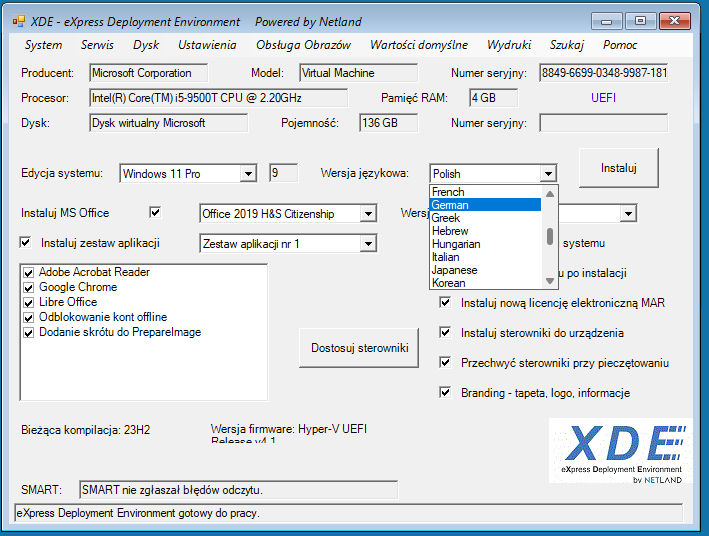709x536 pixels.
Task: Open the Ustawienia menu
Action: coord(207,45)
